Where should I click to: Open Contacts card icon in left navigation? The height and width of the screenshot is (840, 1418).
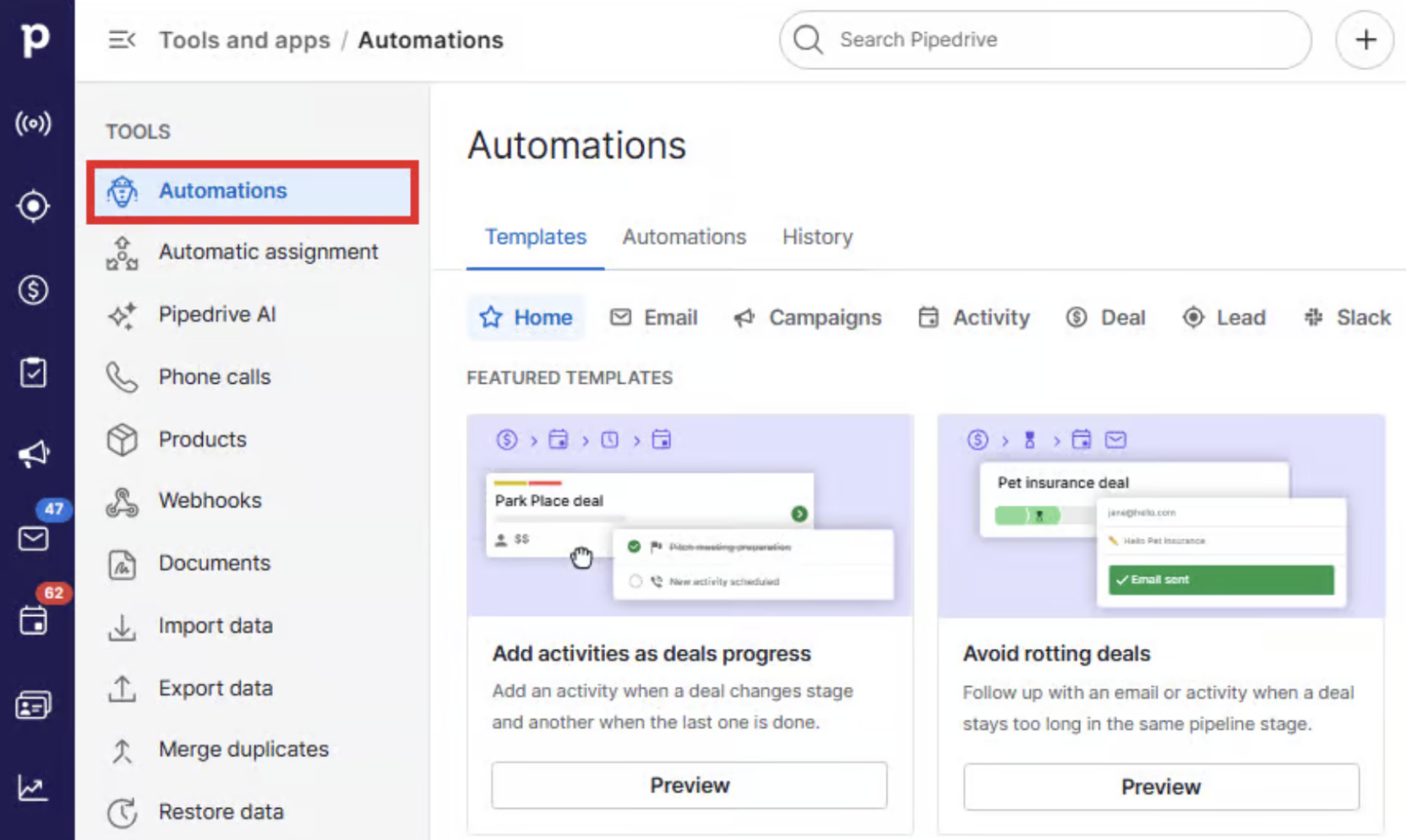click(x=34, y=705)
